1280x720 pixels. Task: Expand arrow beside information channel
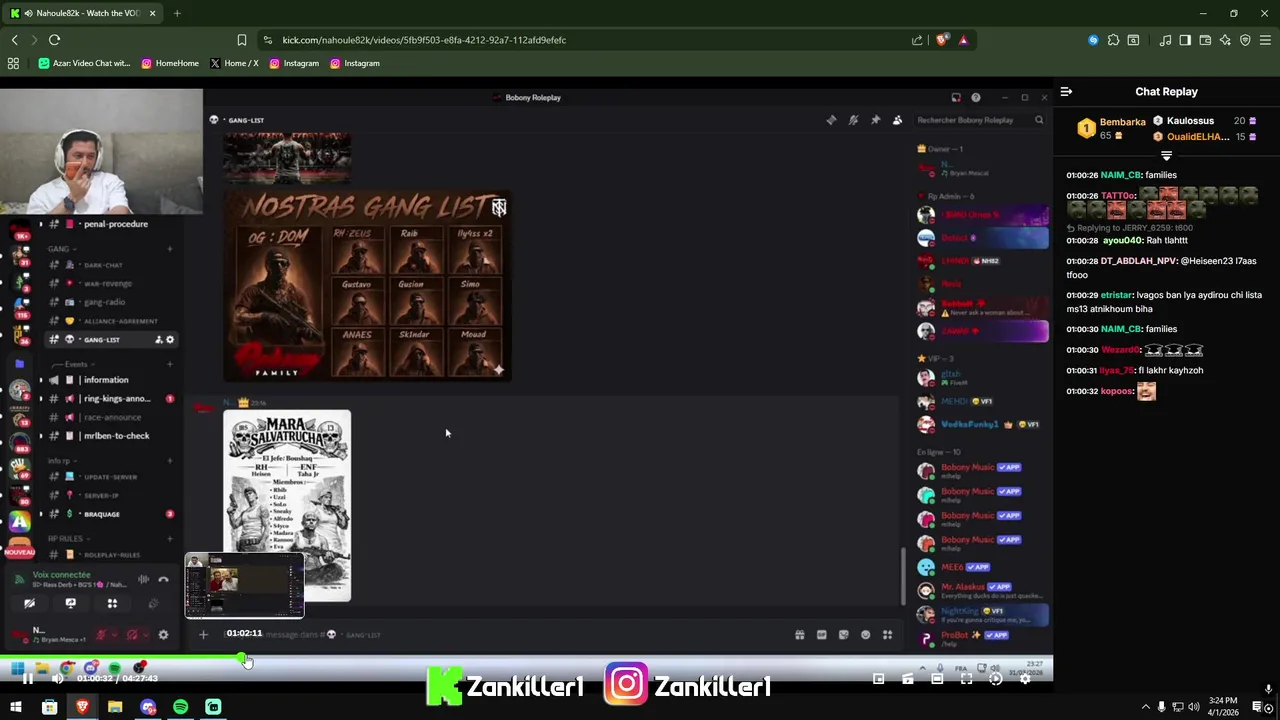coord(41,380)
